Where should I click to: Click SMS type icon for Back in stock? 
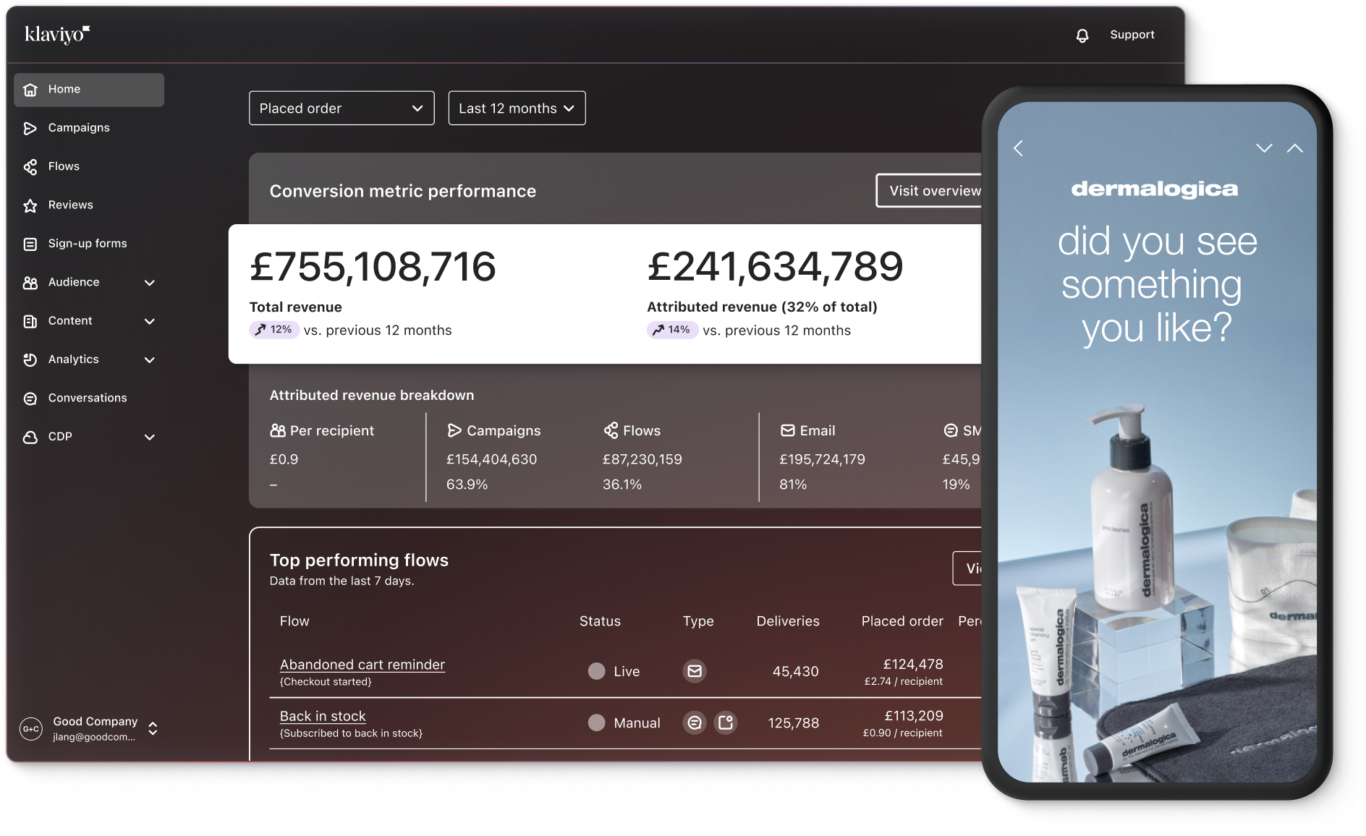694,723
